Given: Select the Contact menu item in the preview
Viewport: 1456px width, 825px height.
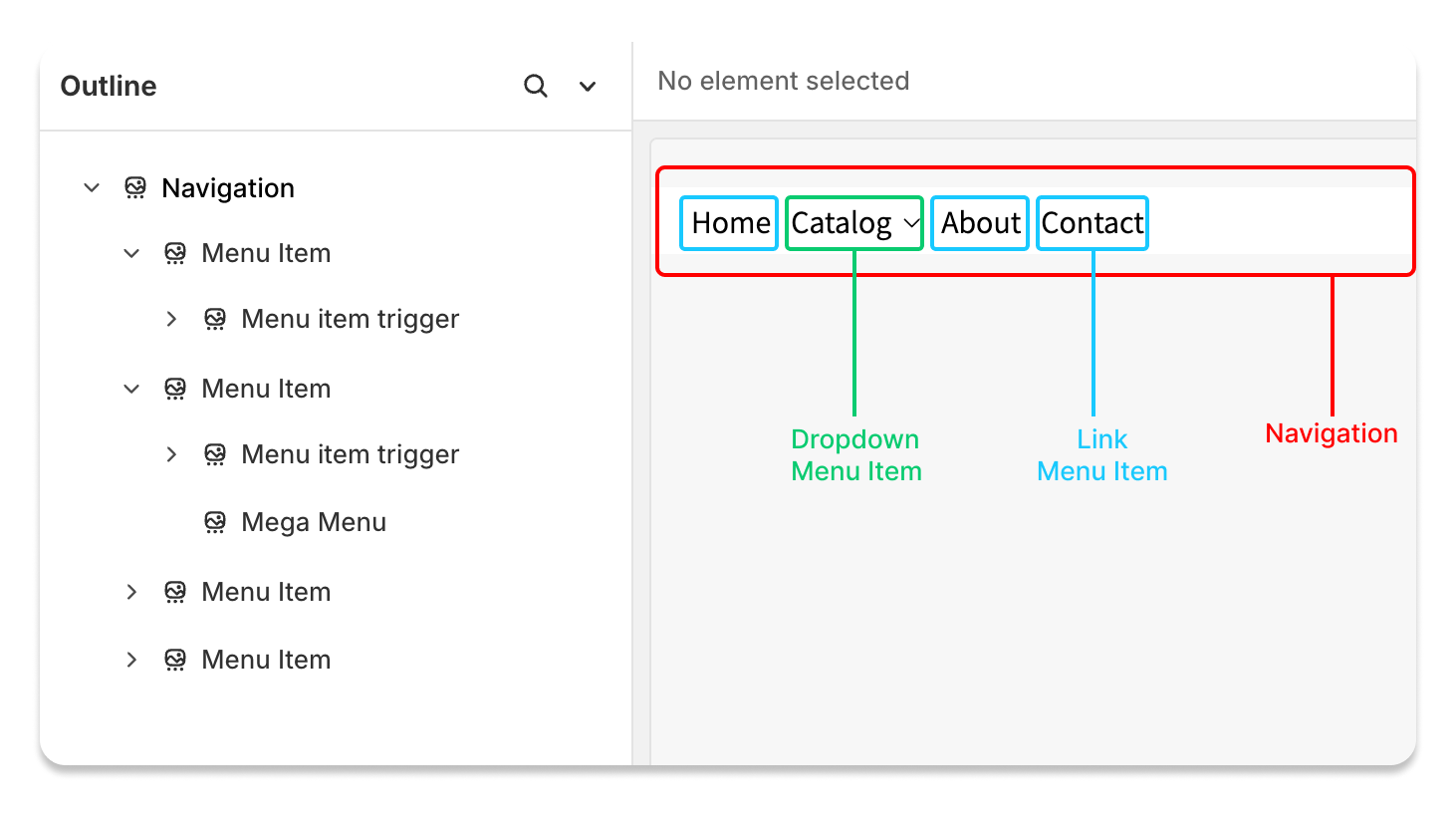Looking at the screenshot, I should (x=1092, y=223).
